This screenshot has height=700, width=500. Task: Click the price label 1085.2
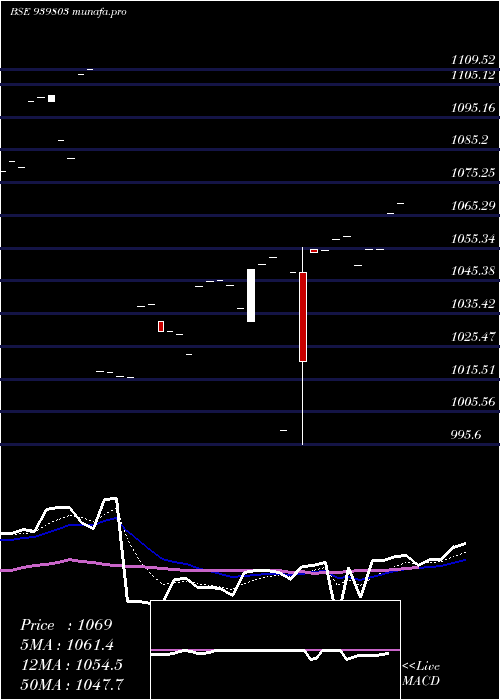tap(469, 141)
